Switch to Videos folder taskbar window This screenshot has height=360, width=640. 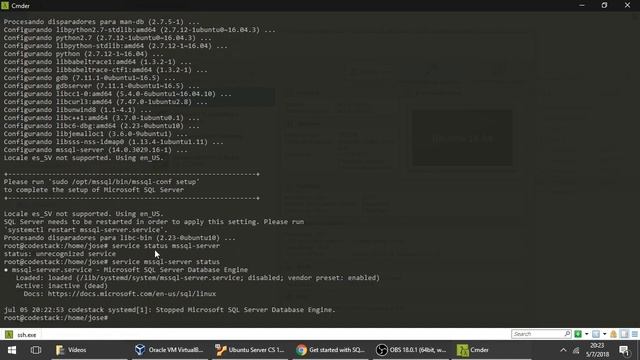(89, 350)
